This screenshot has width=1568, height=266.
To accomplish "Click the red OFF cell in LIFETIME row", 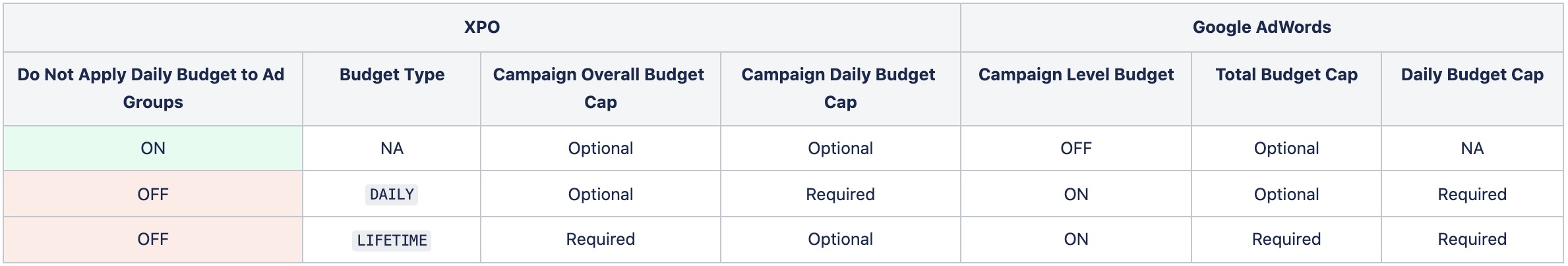I will click(x=152, y=239).
